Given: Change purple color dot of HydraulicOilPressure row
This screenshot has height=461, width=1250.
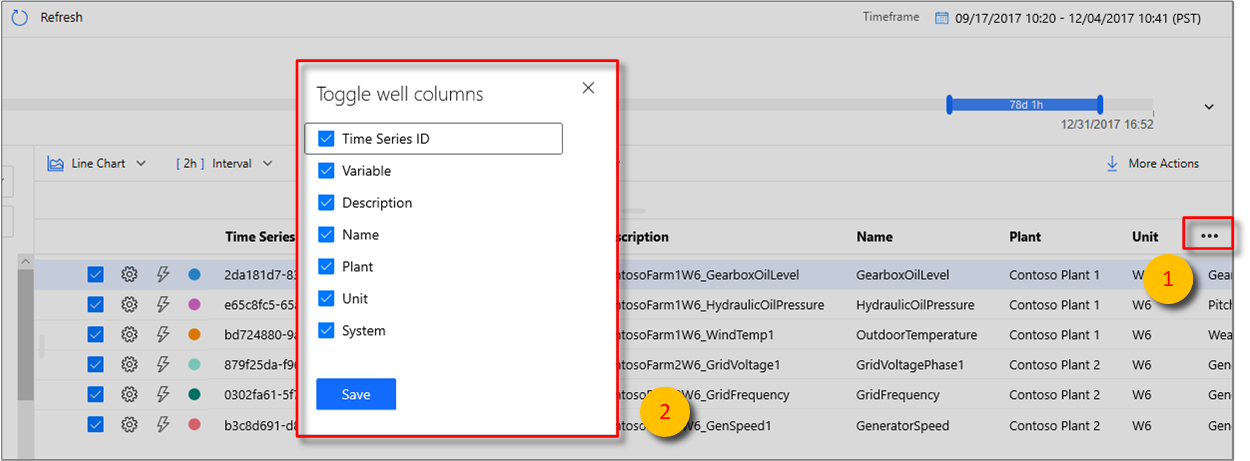Looking at the screenshot, I should coord(195,304).
